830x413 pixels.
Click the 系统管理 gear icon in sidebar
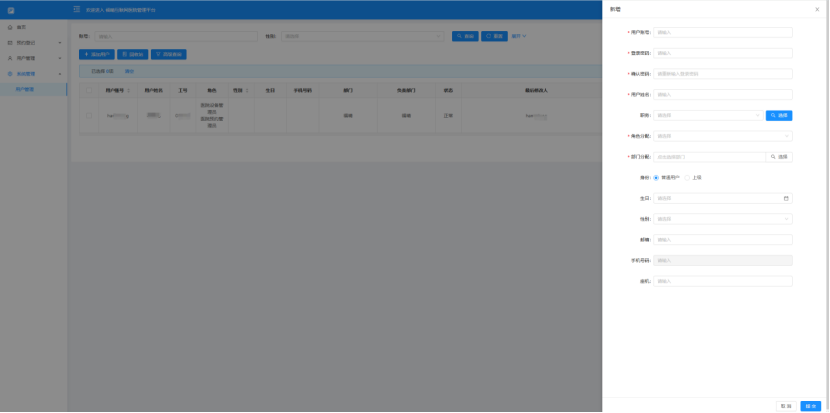coord(10,73)
